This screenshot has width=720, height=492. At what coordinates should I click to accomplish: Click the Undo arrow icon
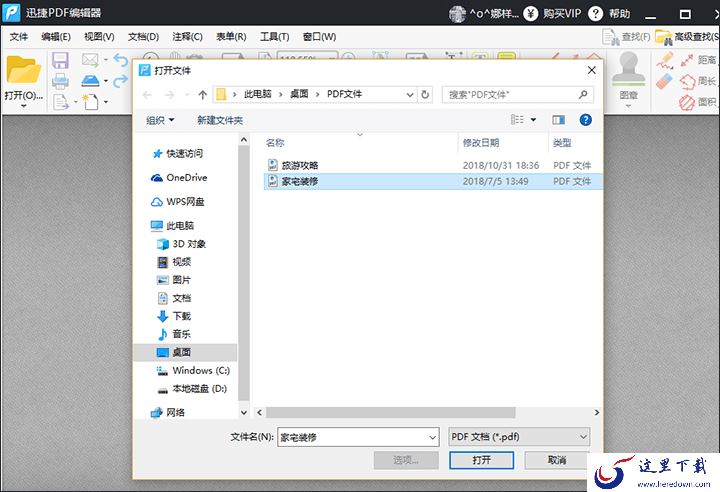point(121,60)
